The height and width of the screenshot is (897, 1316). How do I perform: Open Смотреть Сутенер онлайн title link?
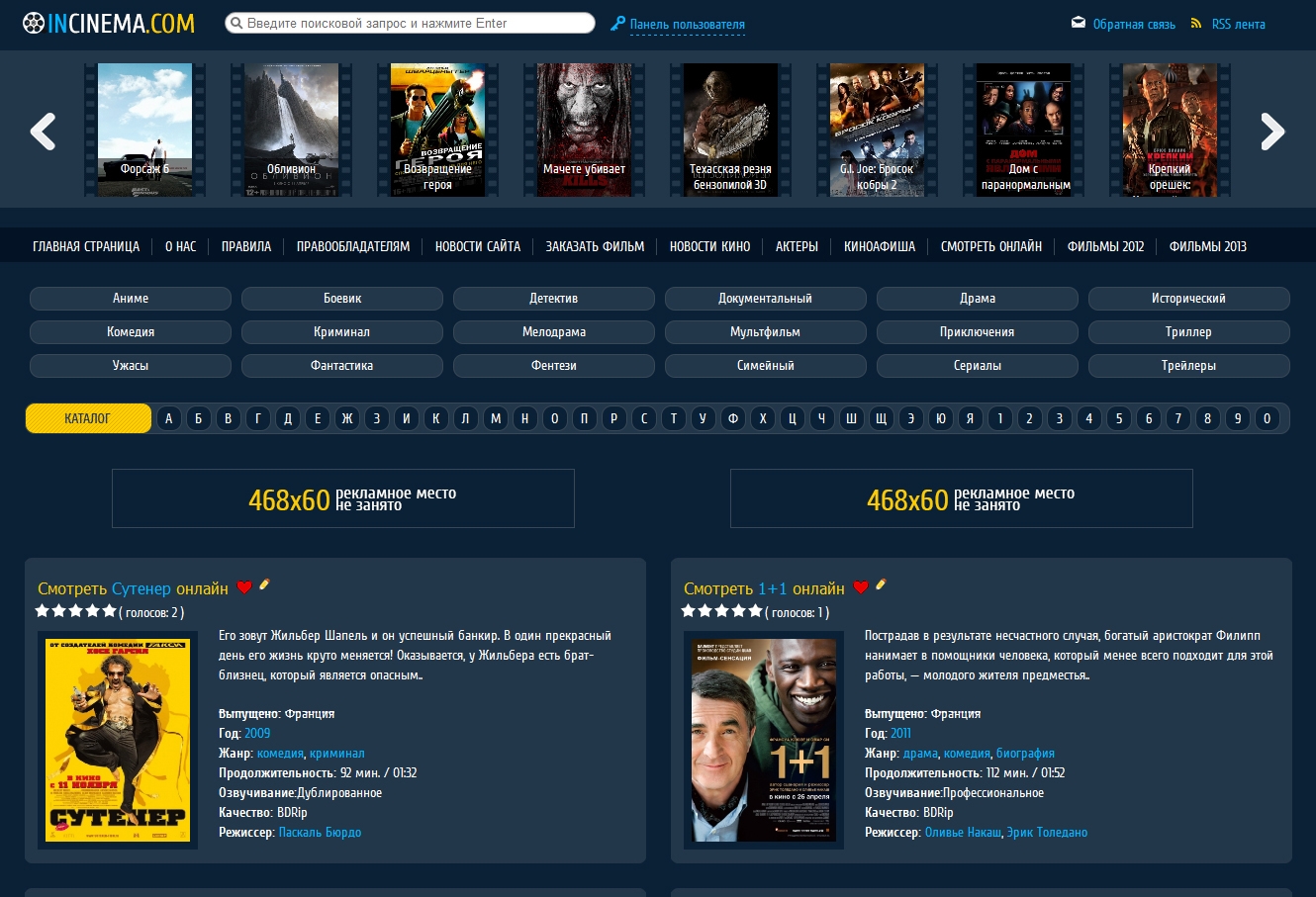point(133,588)
